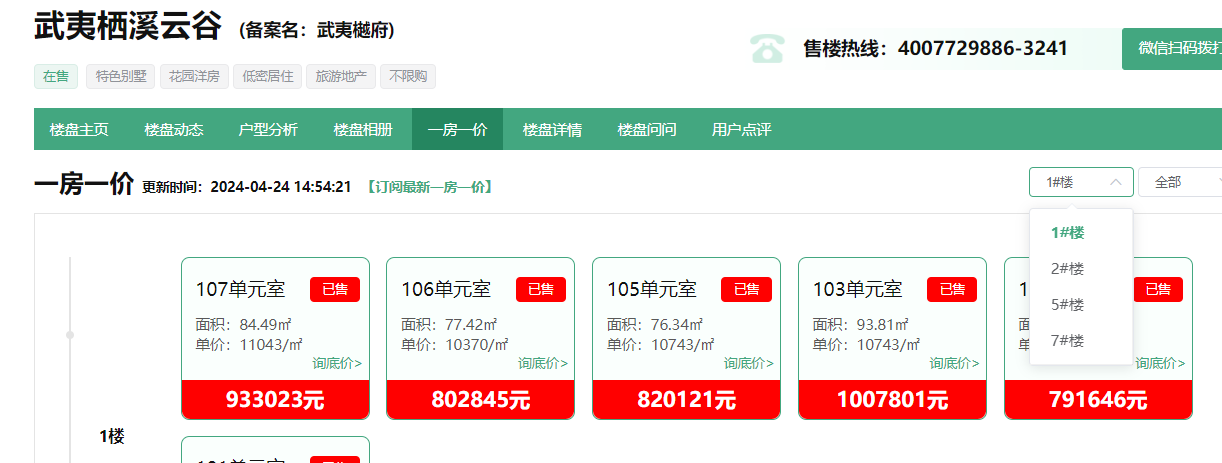
Task: Select the 一房一价 tab
Action: pos(457,130)
